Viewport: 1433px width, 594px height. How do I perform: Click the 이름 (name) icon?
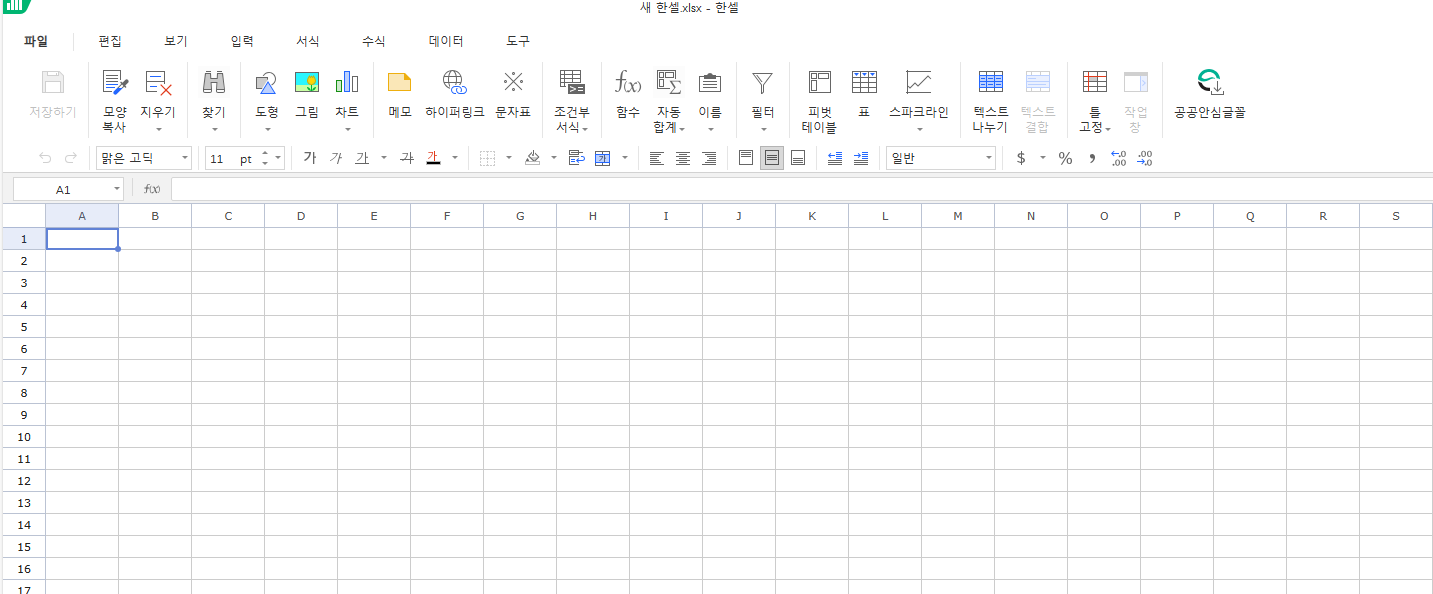tap(710, 82)
